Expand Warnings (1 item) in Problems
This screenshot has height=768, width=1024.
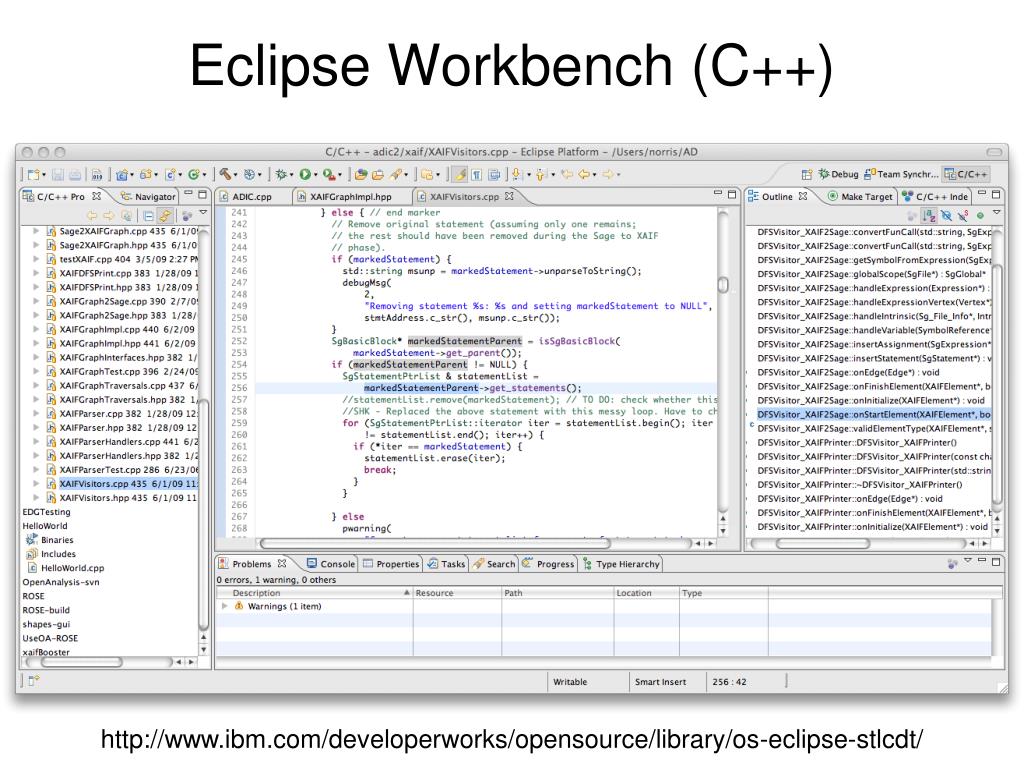click(x=225, y=606)
